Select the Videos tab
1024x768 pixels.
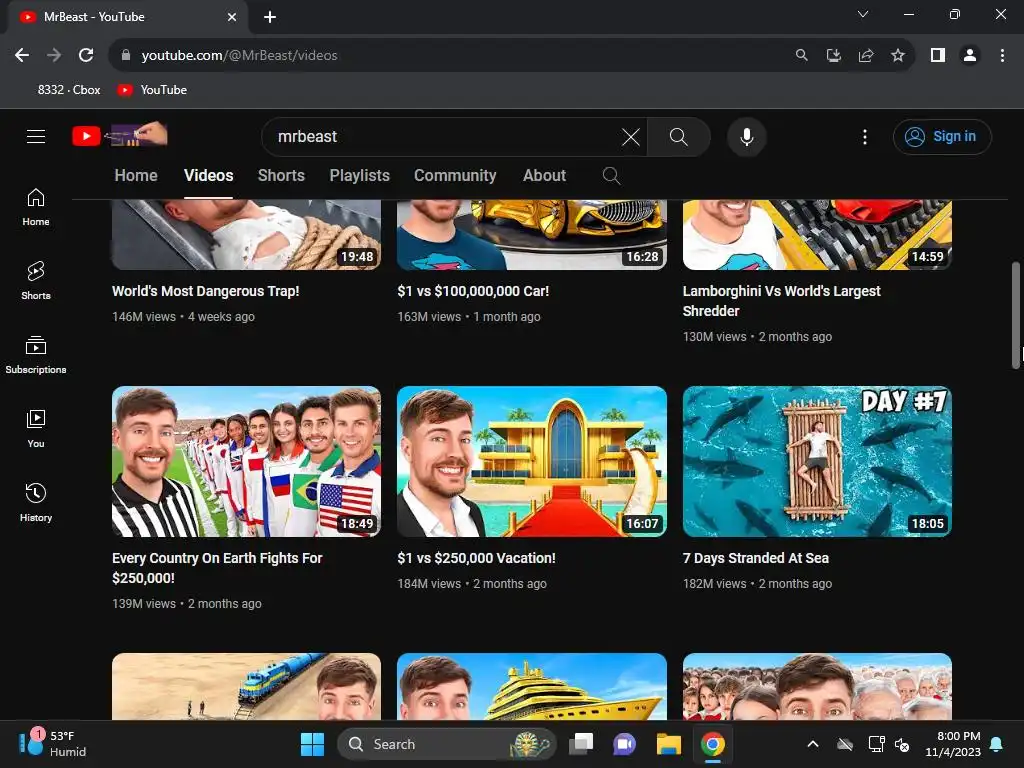208,176
